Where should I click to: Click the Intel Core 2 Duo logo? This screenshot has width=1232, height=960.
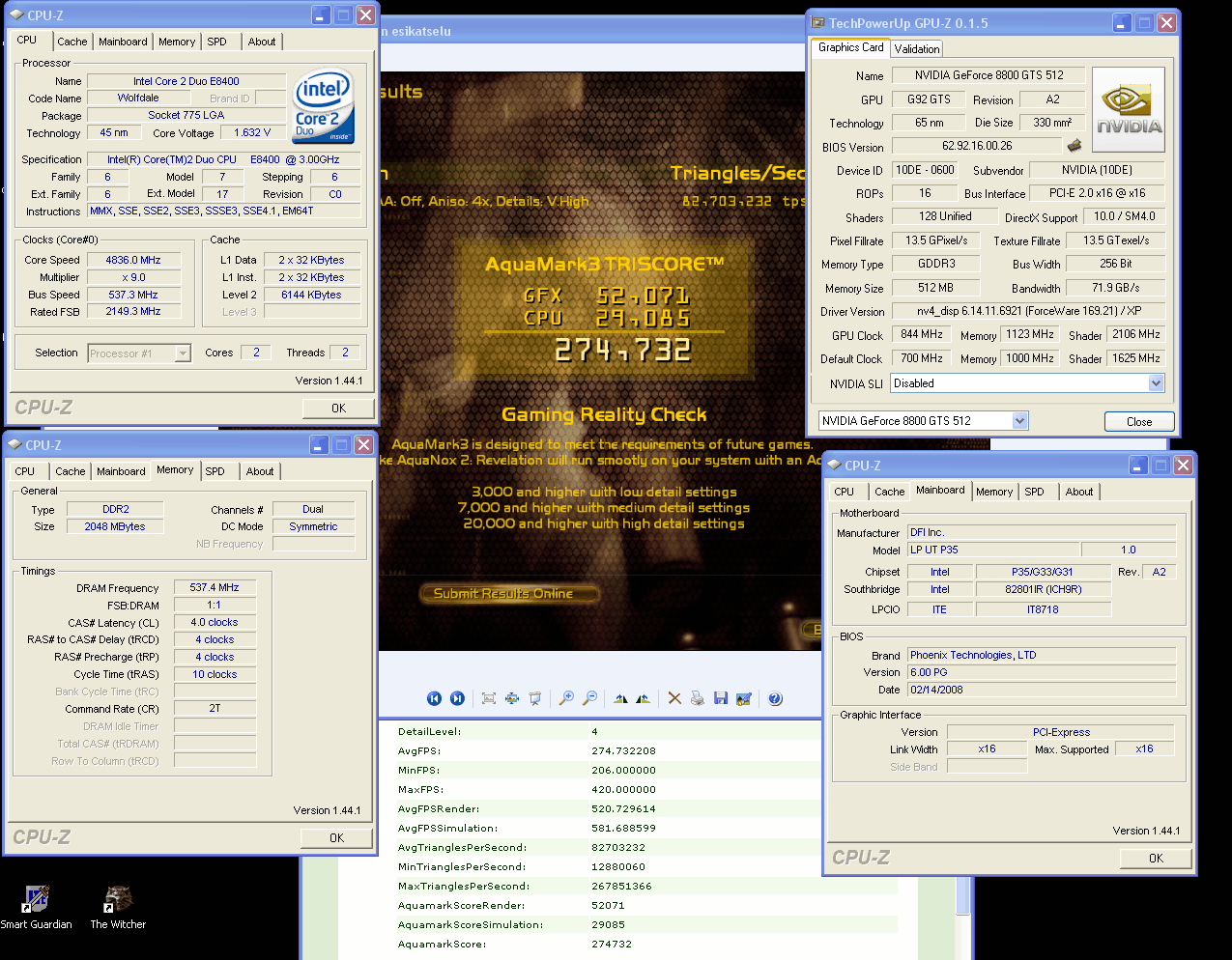[x=323, y=106]
